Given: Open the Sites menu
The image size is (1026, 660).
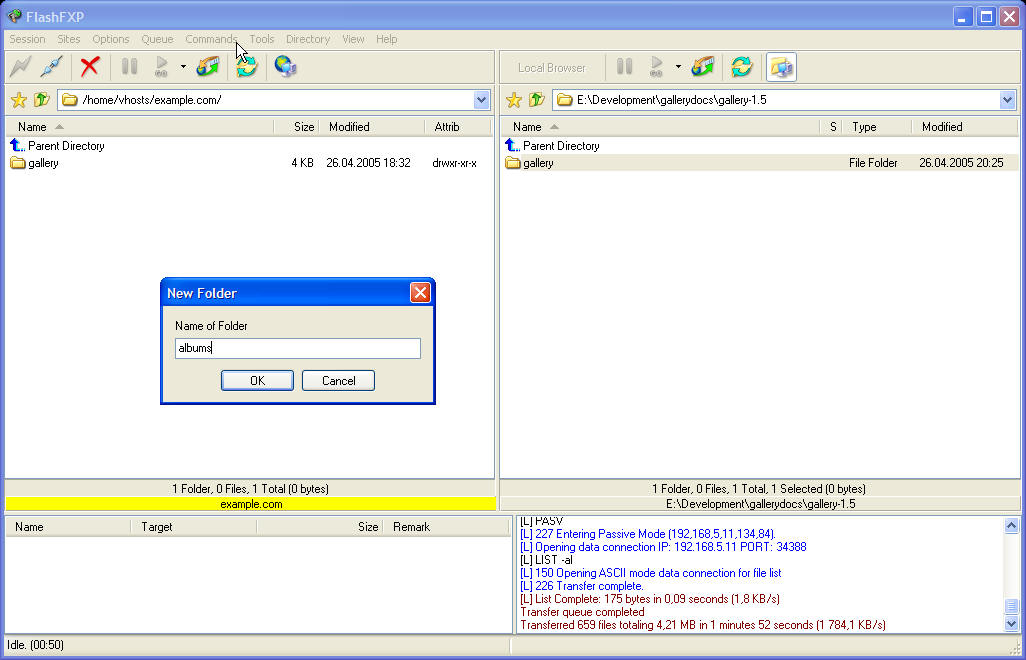Looking at the screenshot, I should 69,39.
